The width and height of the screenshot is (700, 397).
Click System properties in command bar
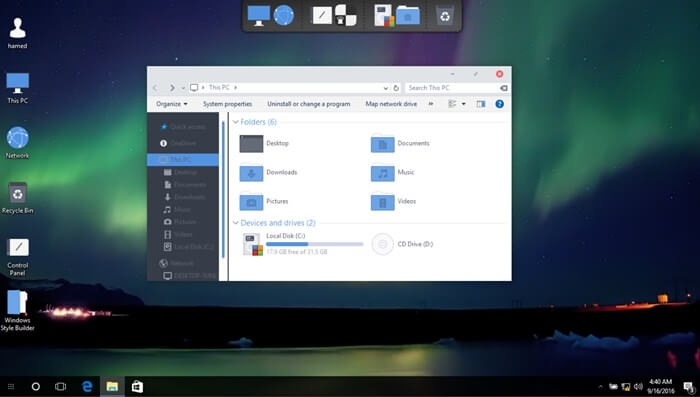point(228,104)
